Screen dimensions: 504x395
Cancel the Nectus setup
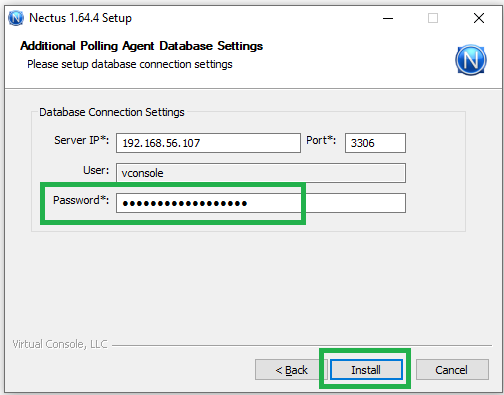tap(452, 369)
